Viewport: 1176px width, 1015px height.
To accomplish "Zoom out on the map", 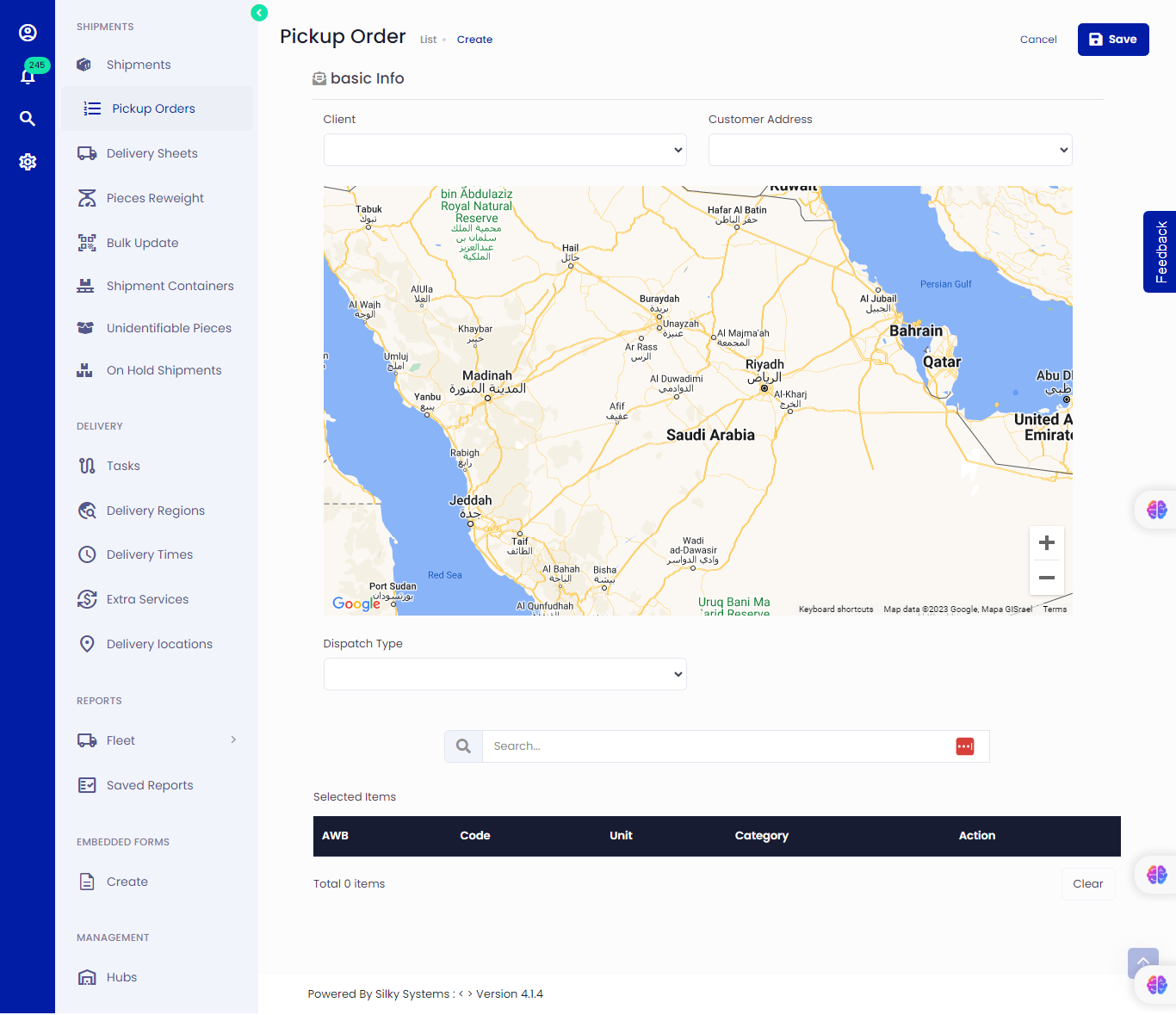I will [1047, 578].
